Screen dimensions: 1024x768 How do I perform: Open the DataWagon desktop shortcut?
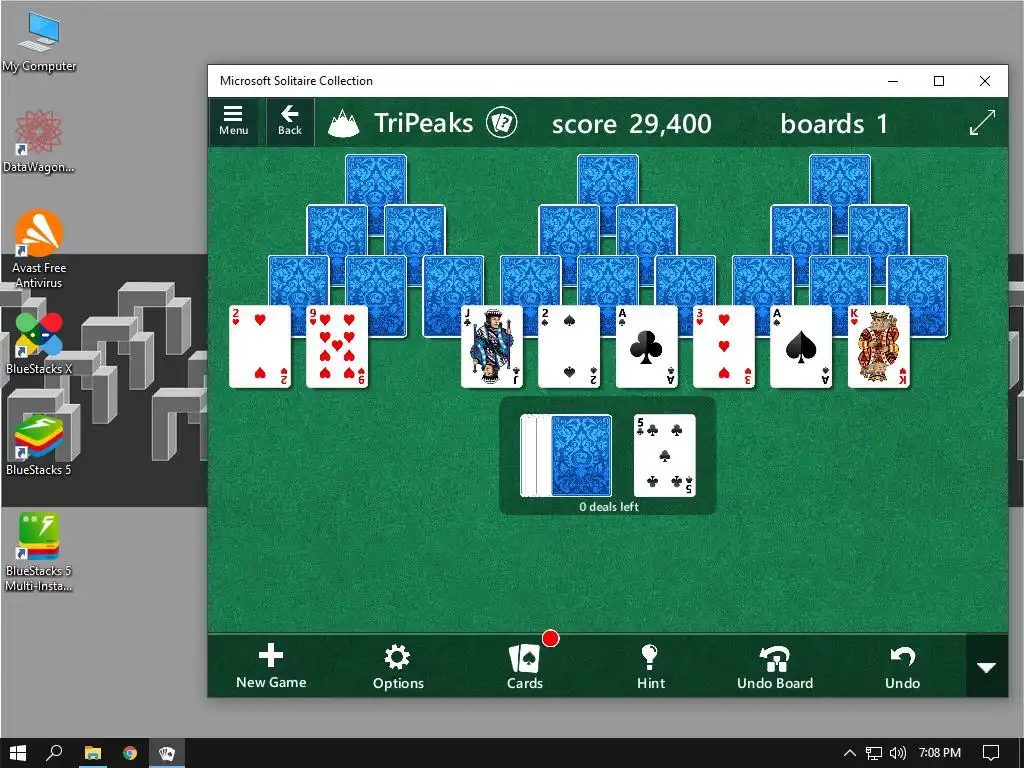tap(39, 142)
